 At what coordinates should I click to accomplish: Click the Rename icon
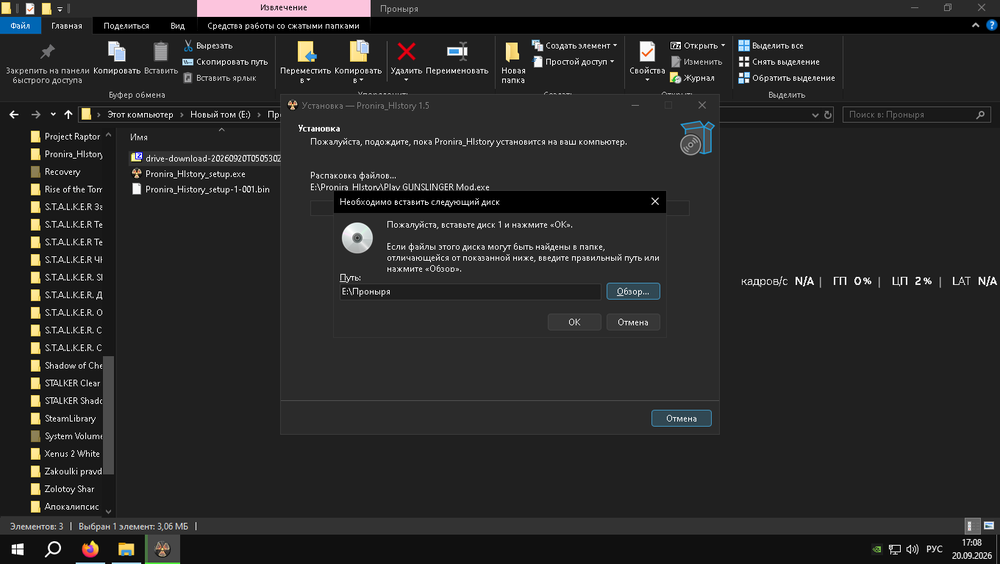[x=457, y=51]
